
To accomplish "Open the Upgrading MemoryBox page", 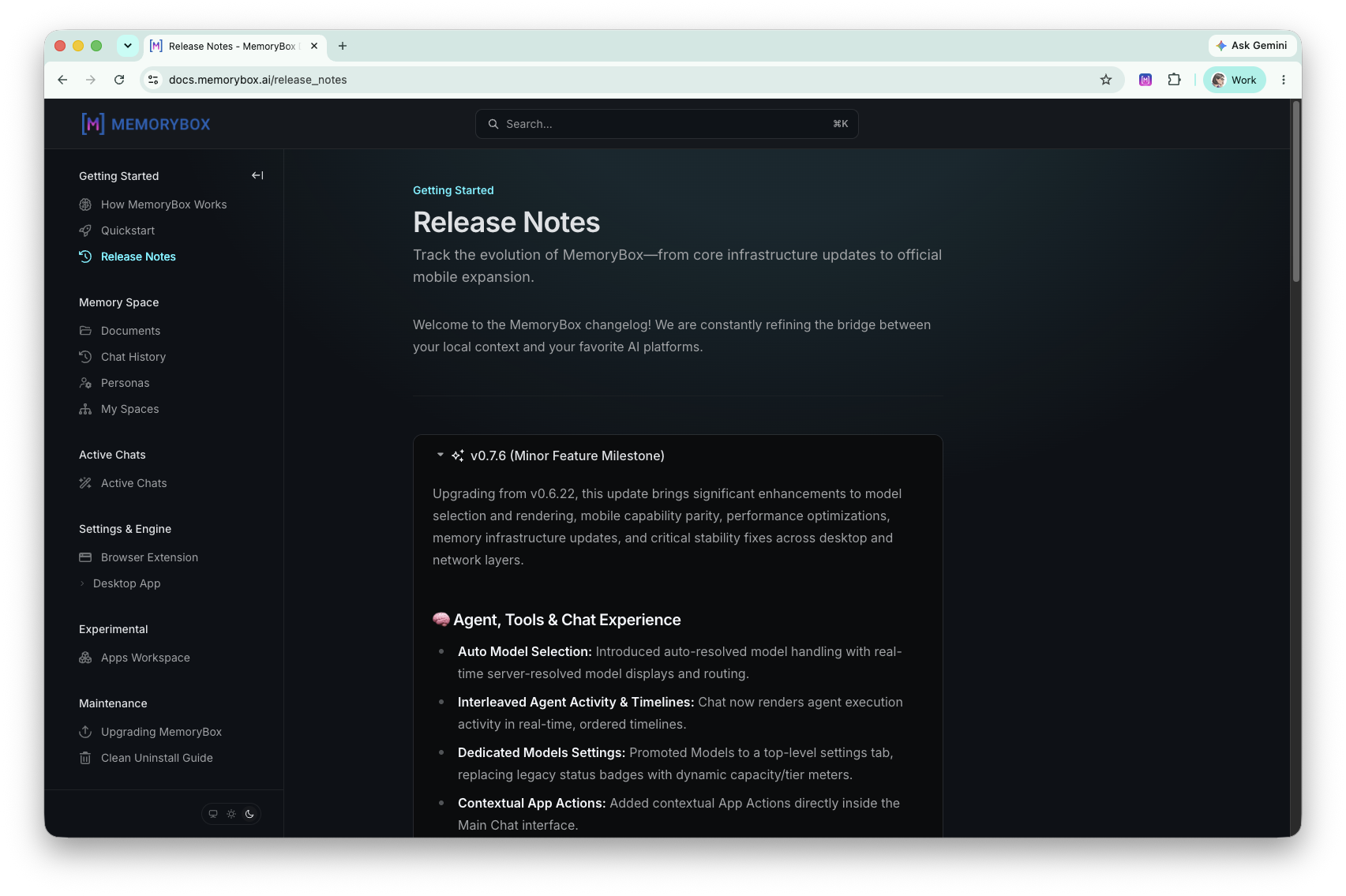I will coord(161,732).
